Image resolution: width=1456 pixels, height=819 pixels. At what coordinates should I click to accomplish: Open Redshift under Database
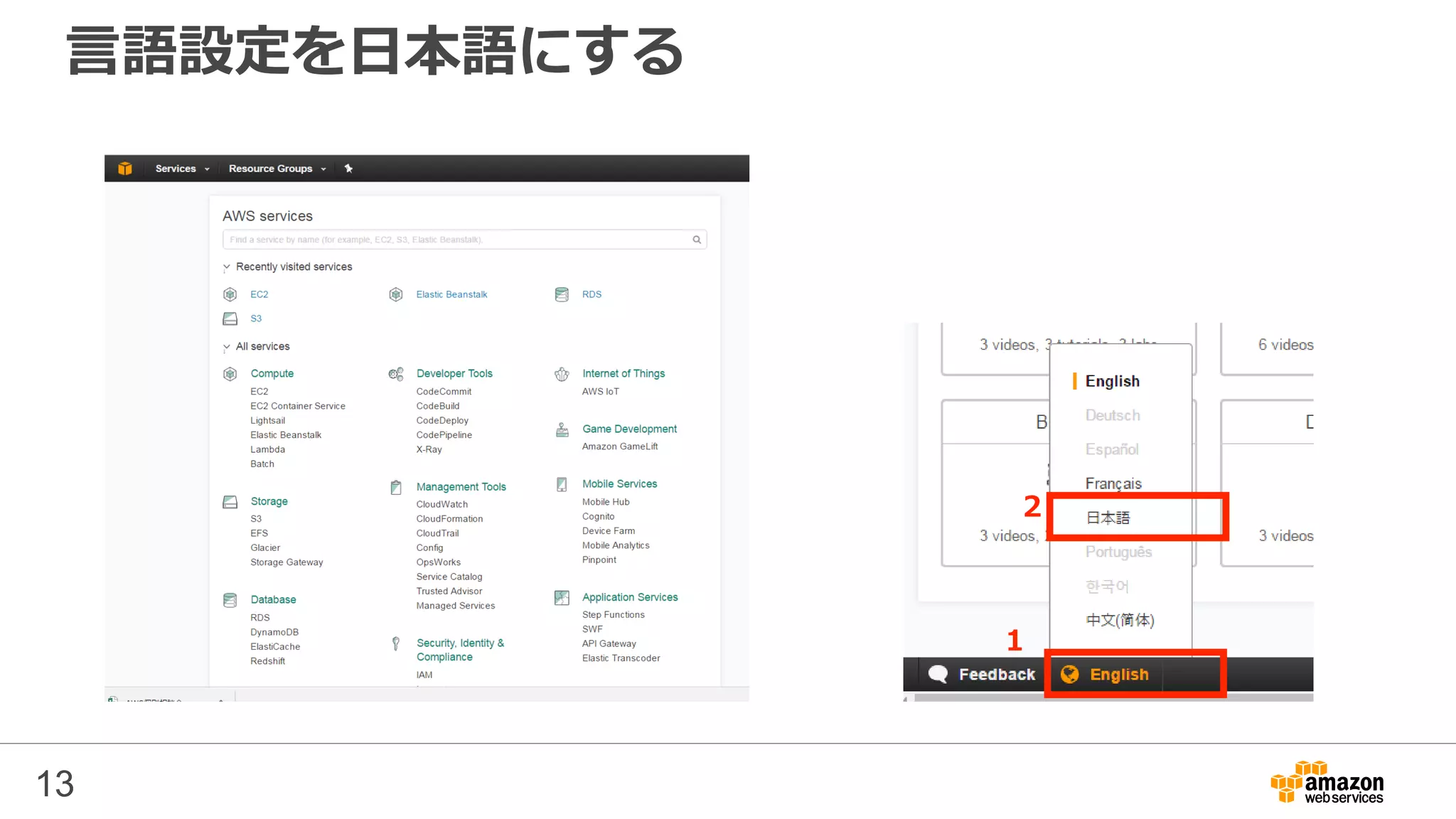267,661
